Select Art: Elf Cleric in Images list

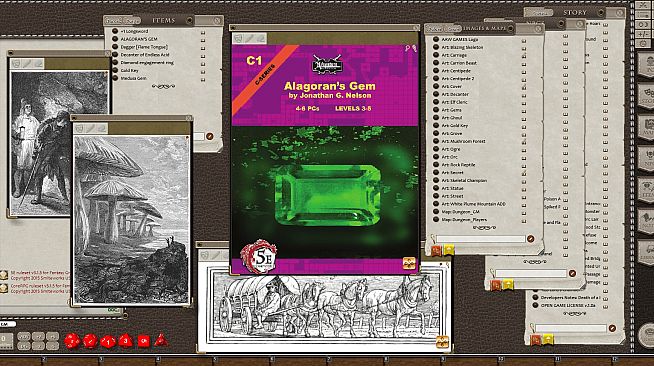point(455,102)
